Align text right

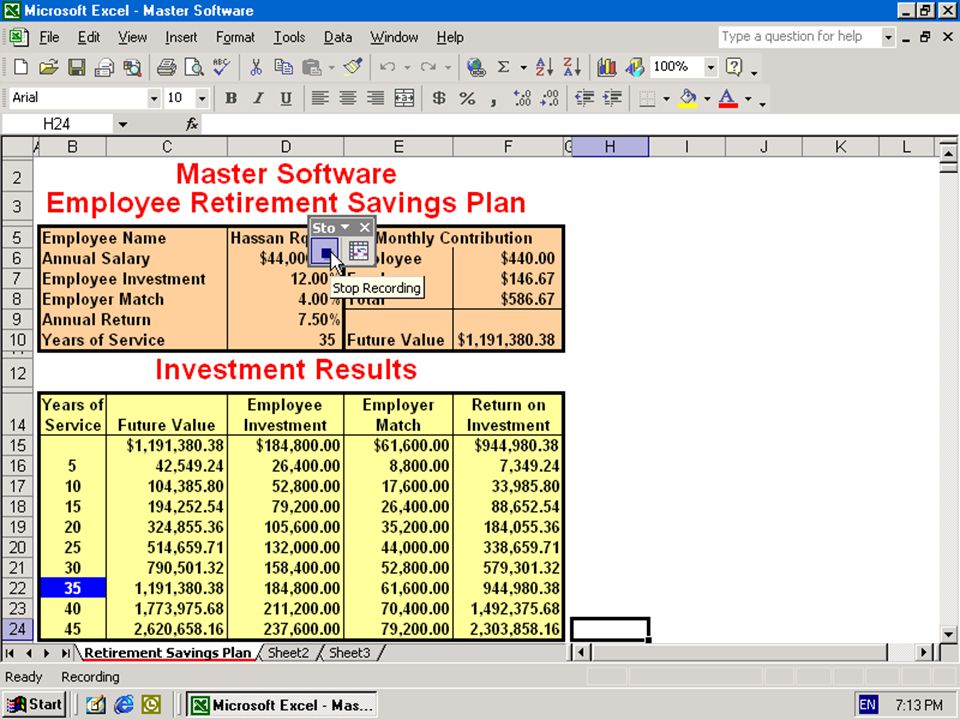pos(375,98)
